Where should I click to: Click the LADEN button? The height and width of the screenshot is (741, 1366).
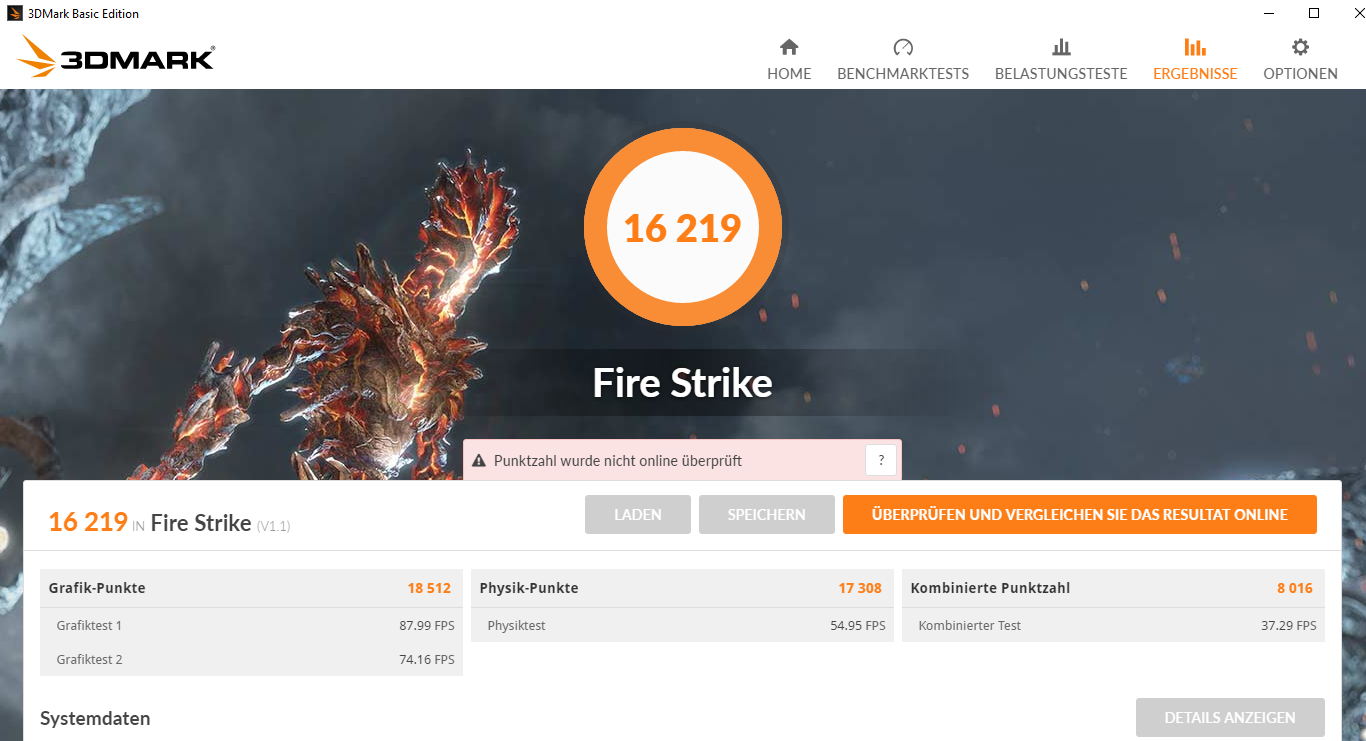point(638,515)
